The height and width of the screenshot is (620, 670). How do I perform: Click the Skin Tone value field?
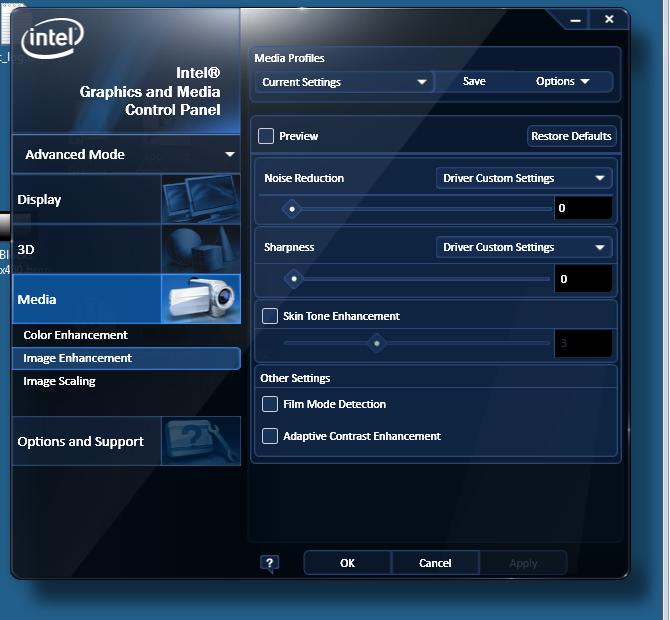tap(583, 343)
